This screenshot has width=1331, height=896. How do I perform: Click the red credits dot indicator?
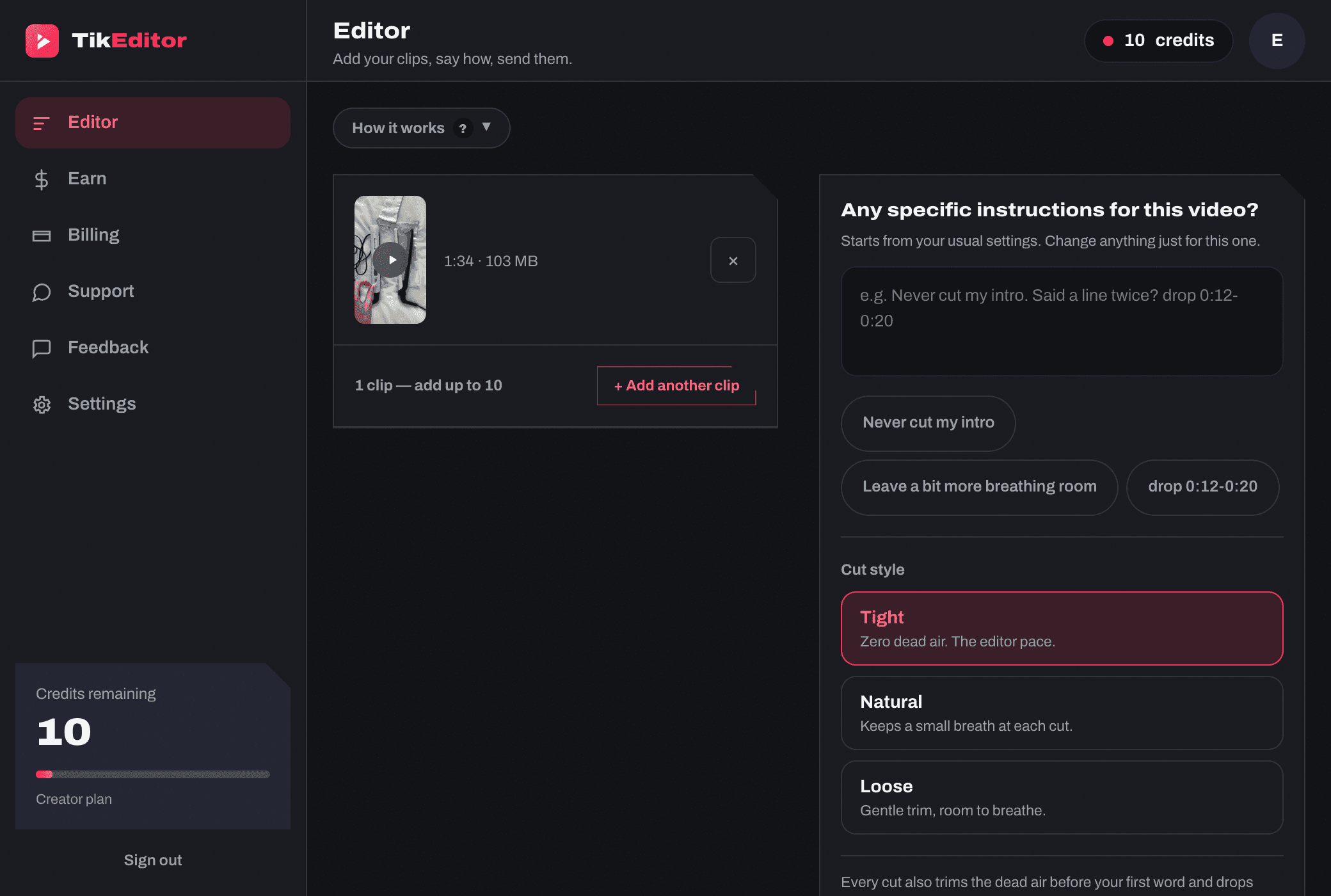(1108, 41)
